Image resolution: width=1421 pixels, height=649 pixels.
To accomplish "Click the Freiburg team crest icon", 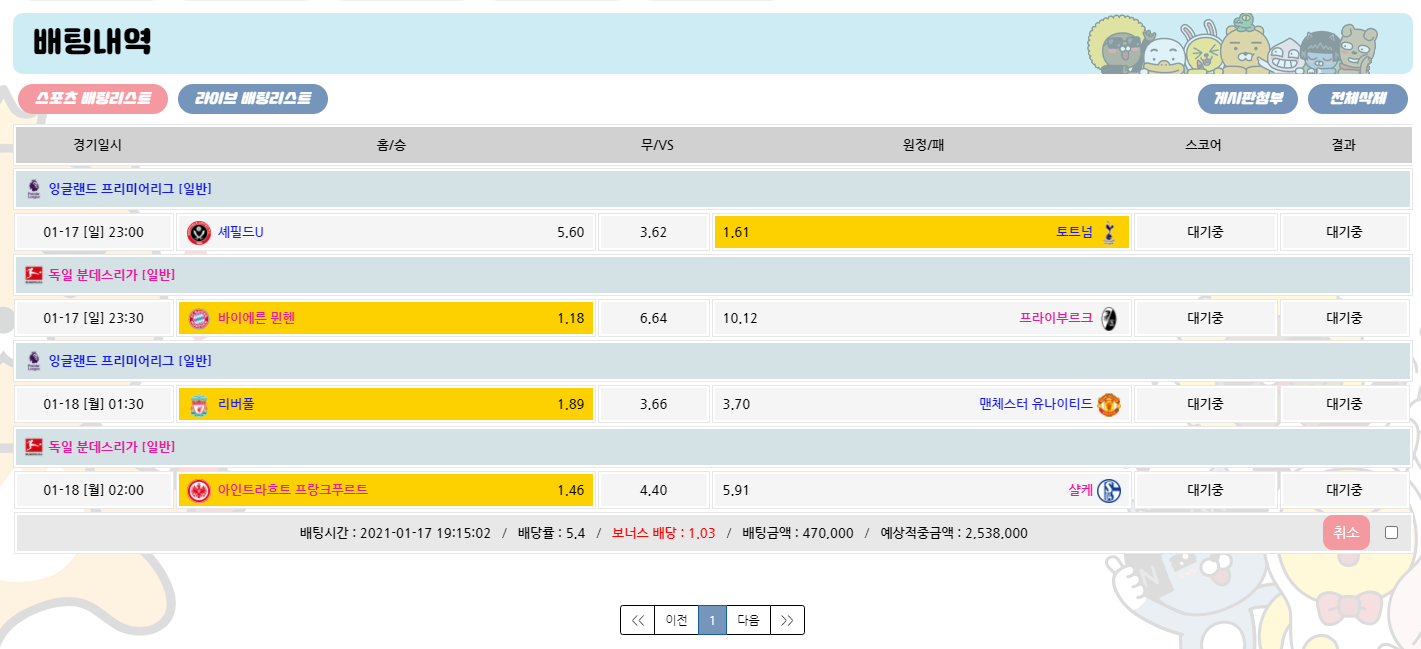I will [x=1108, y=319].
